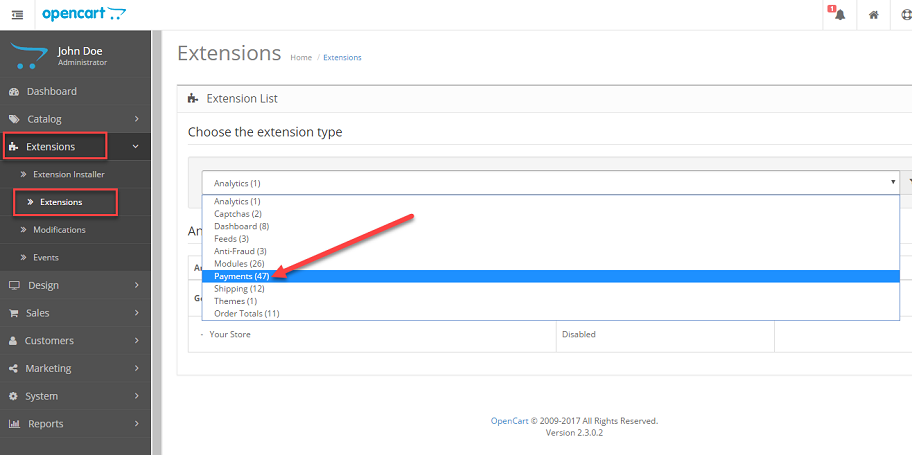Expand the Marketing menu chevron
912x455 pixels.
pyautogui.click(x=137, y=368)
